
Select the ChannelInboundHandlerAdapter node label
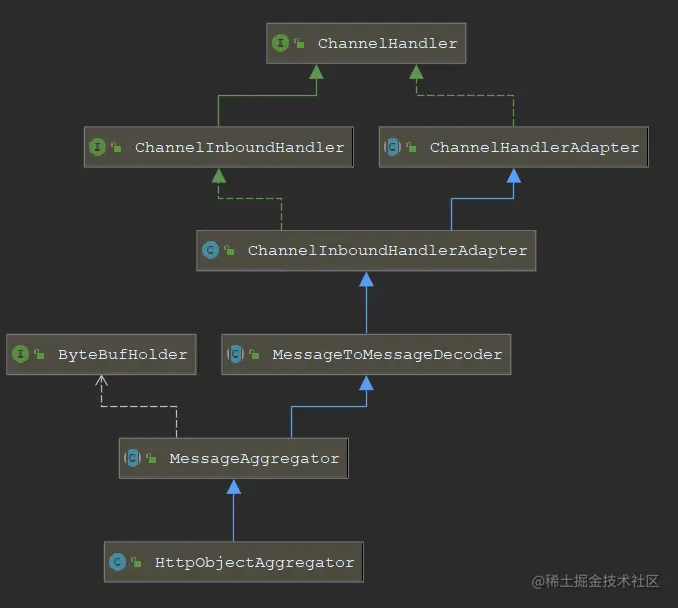pyautogui.click(x=387, y=250)
